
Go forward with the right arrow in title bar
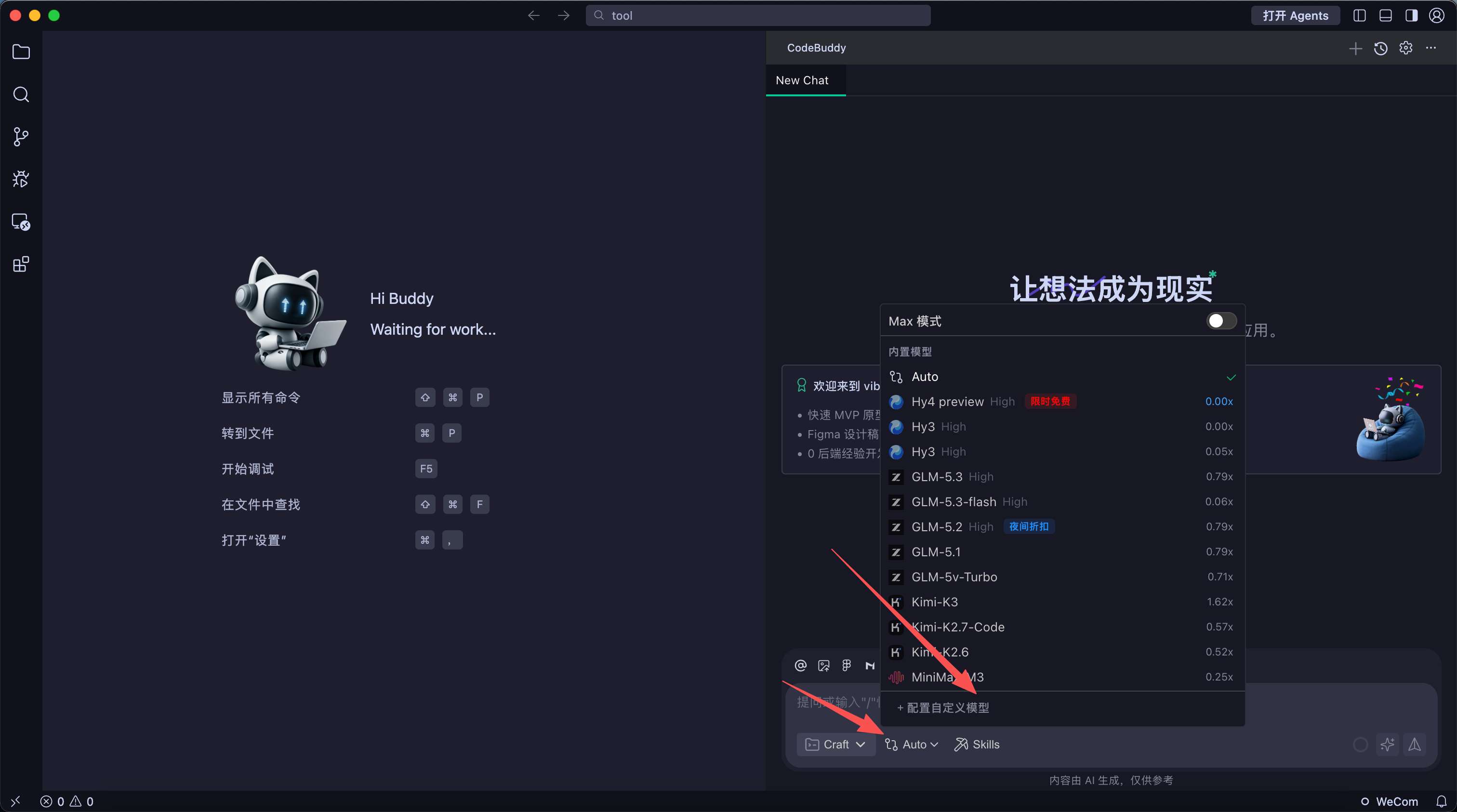coord(563,15)
